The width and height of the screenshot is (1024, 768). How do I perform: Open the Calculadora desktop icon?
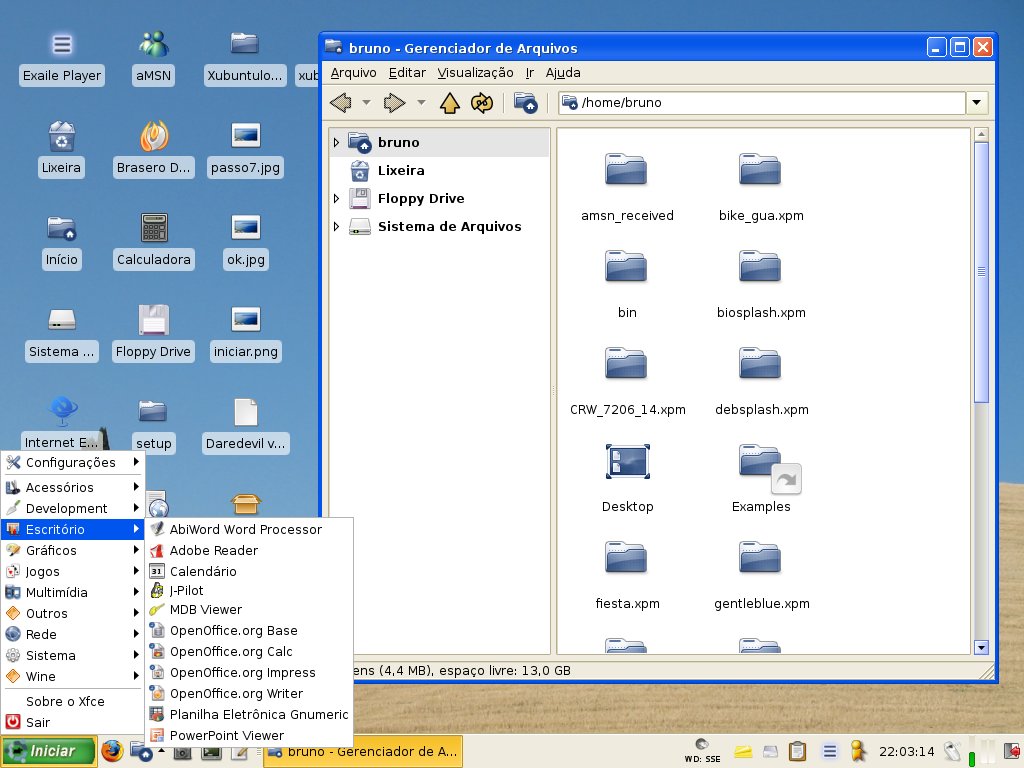(x=153, y=242)
